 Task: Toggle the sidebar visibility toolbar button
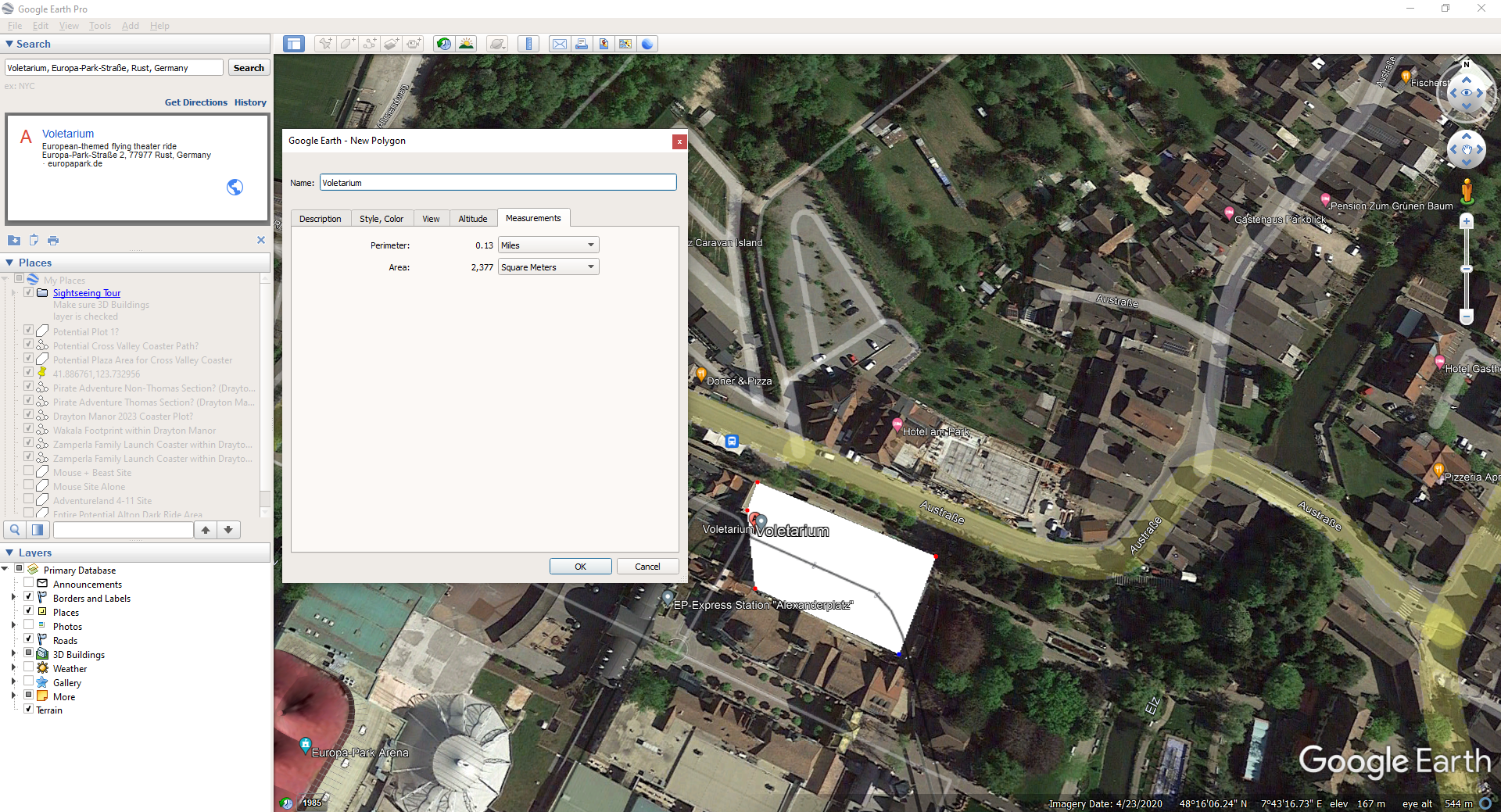pyautogui.click(x=294, y=44)
